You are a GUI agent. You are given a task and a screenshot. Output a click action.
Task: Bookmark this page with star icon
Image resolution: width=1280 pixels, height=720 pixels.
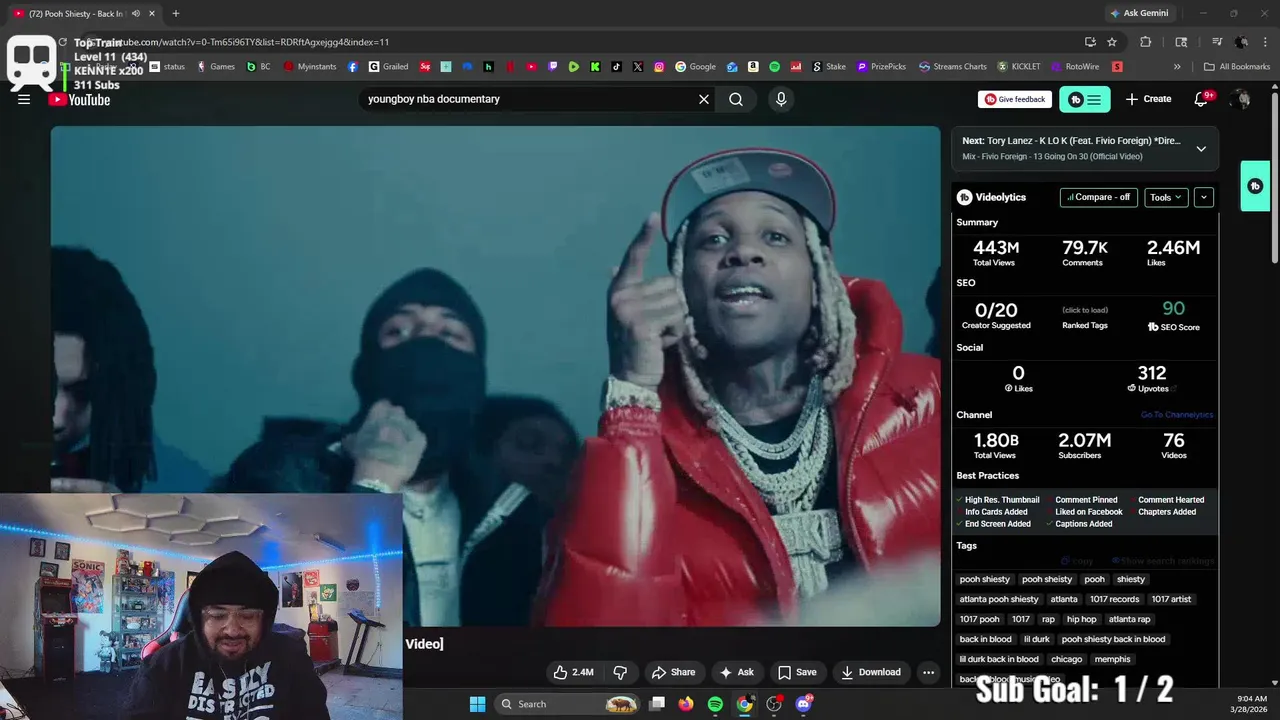coord(1112,42)
